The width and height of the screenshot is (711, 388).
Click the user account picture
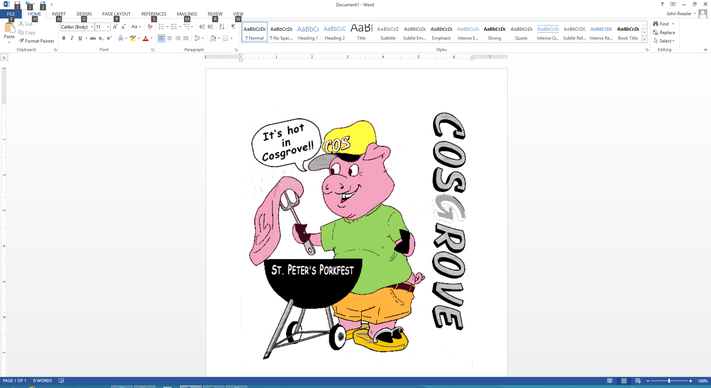[703, 14]
